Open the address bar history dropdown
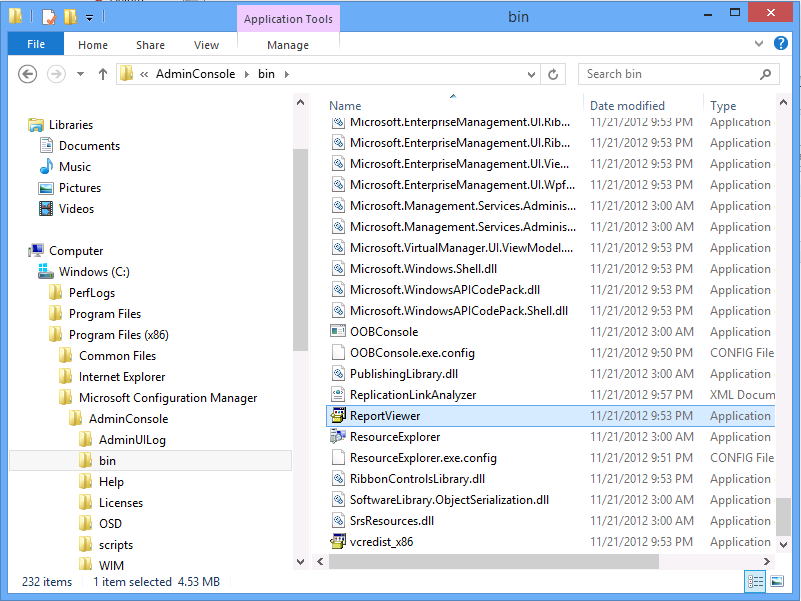 [531, 75]
